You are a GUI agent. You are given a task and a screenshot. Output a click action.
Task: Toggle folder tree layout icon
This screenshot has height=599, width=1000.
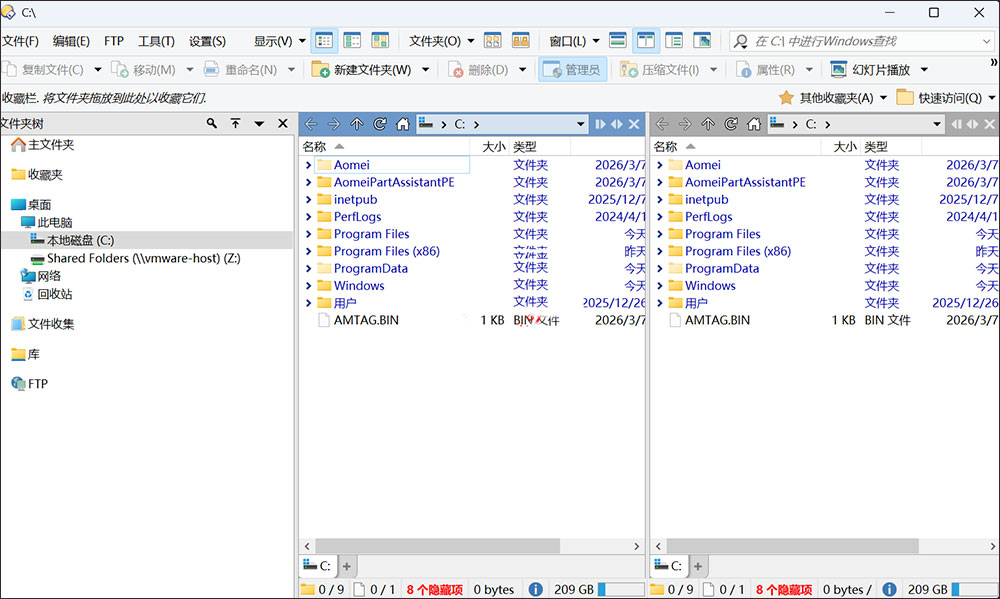[x=673, y=41]
